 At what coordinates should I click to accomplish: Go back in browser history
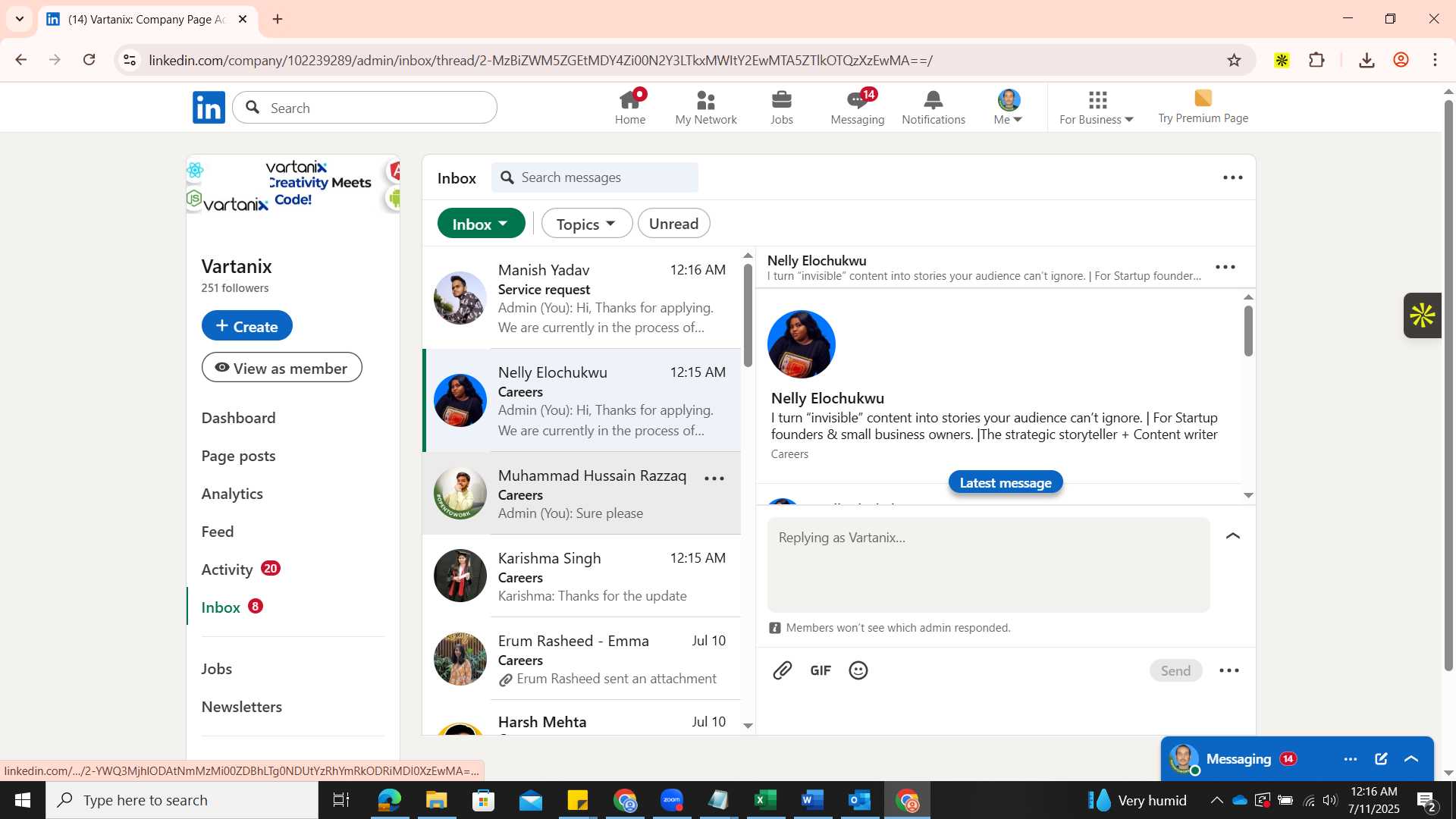pos(21,60)
